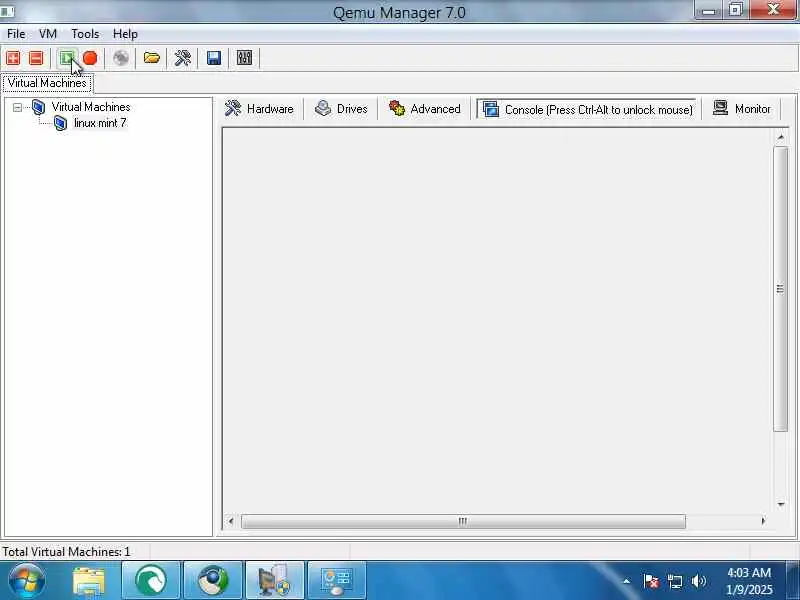Open the Tools menu
The width and height of the screenshot is (800, 600).
pos(85,34)
